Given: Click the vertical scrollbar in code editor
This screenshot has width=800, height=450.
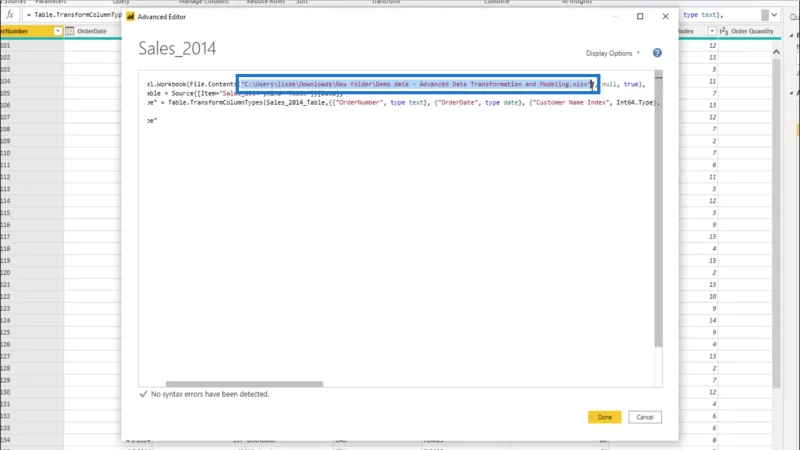Looking at the screenshot, I should click(x=659, y=211).
